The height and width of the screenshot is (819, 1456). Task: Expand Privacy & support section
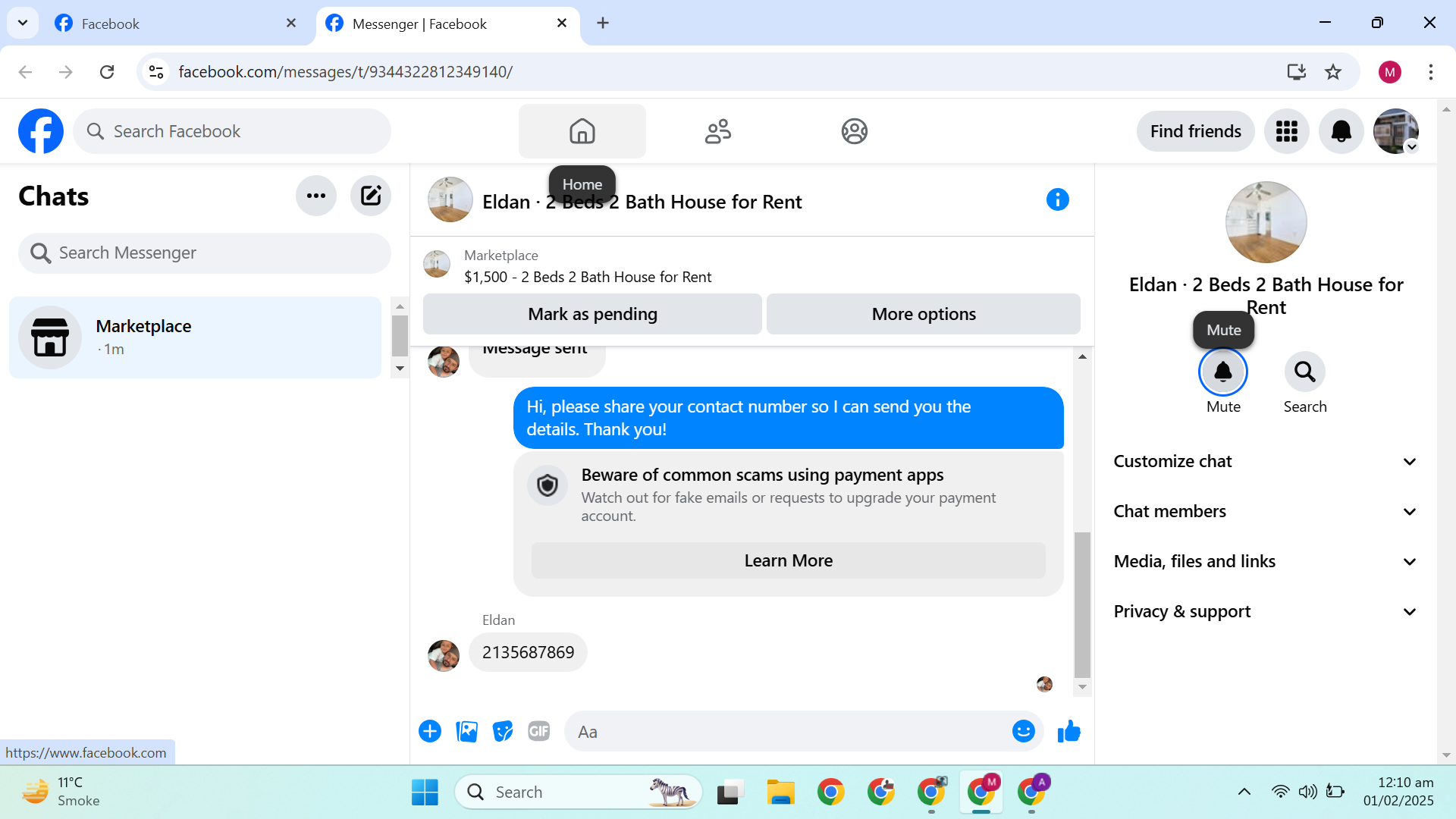[1266, 611]
